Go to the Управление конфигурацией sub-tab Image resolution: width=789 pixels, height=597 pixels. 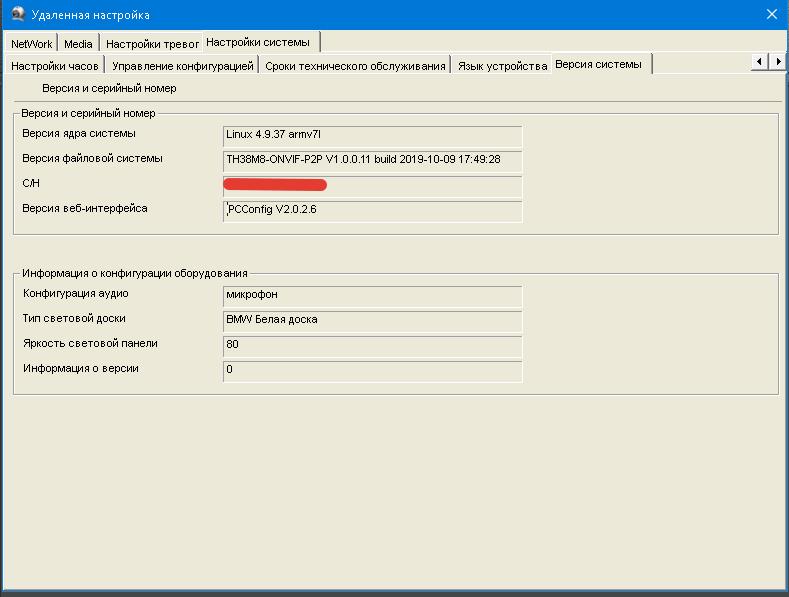(183, 66)
